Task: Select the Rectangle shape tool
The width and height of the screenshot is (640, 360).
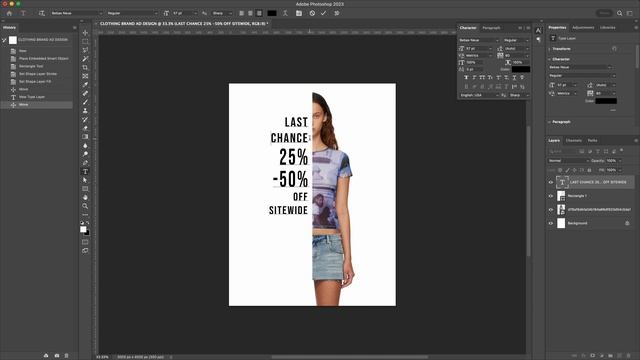Action: click(x=85, y=189)
